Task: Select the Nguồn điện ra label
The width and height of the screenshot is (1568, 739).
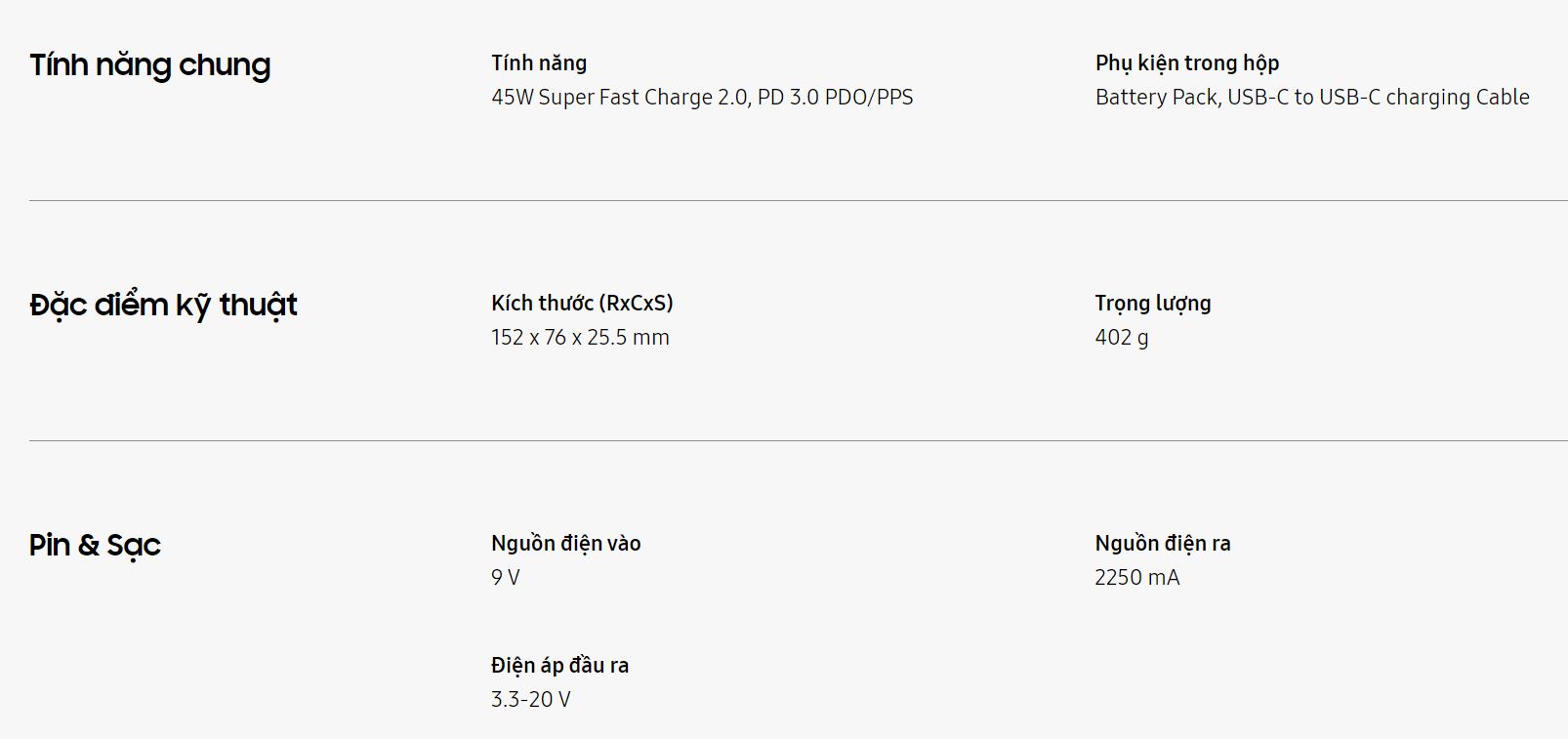Action: click(x=1163, y=544)
